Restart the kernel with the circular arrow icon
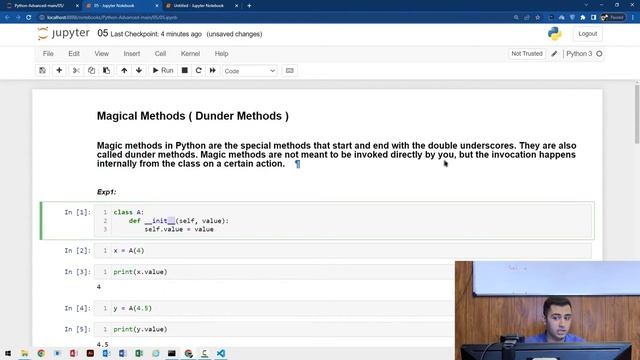 pyautogui.click(x=198, y=71)
